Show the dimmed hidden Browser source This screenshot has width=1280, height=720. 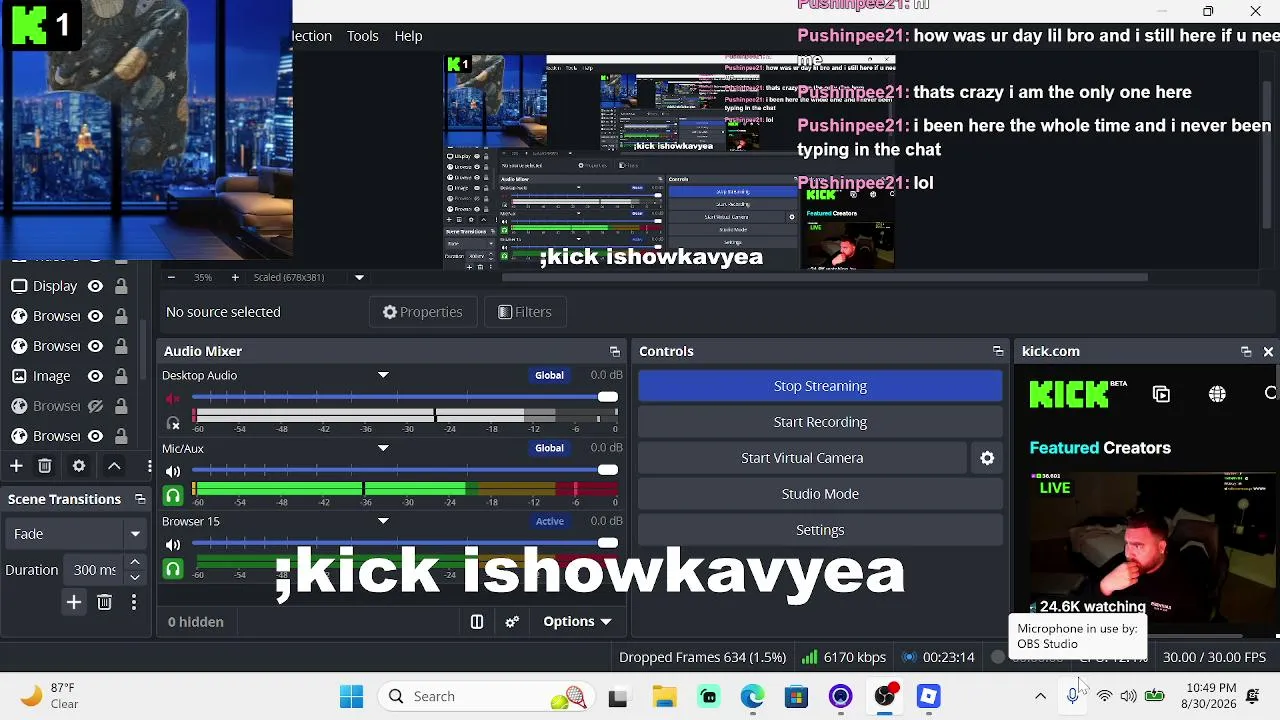pyautogui.click(x=95, y=406)
